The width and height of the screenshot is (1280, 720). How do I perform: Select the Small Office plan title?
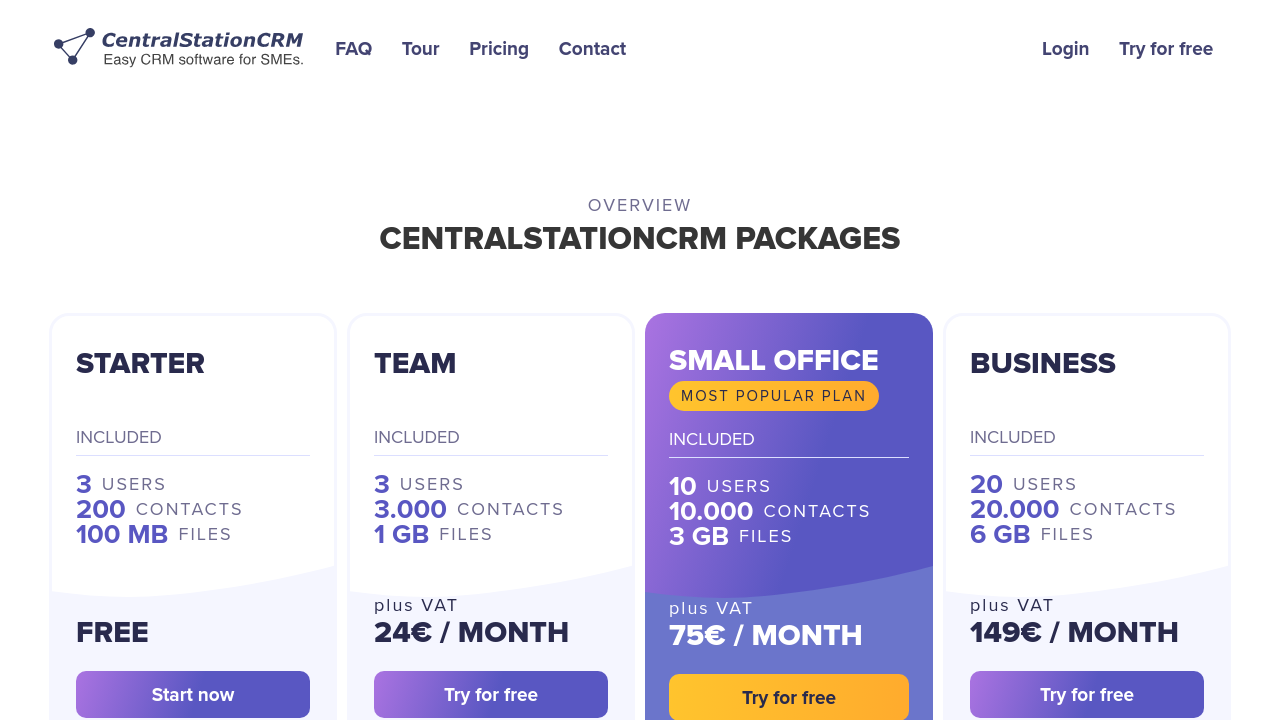point(773,360)
